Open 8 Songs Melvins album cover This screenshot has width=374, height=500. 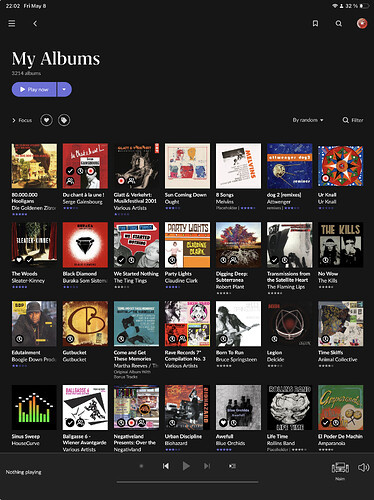point(238,166)
